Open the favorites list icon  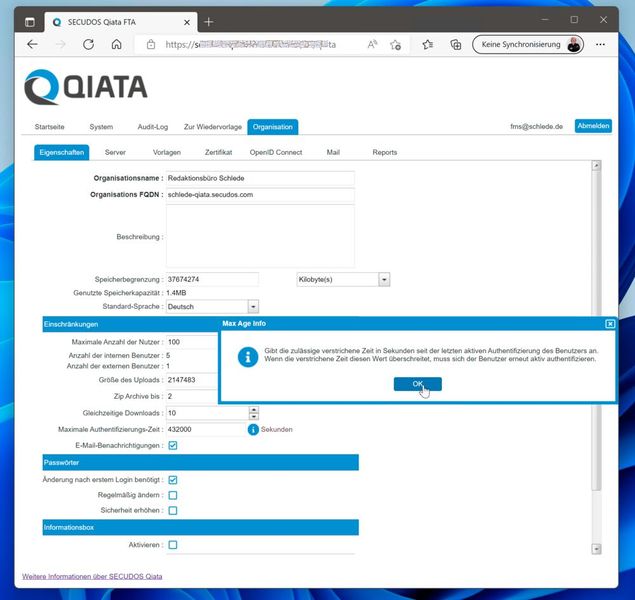click(428, 45)
